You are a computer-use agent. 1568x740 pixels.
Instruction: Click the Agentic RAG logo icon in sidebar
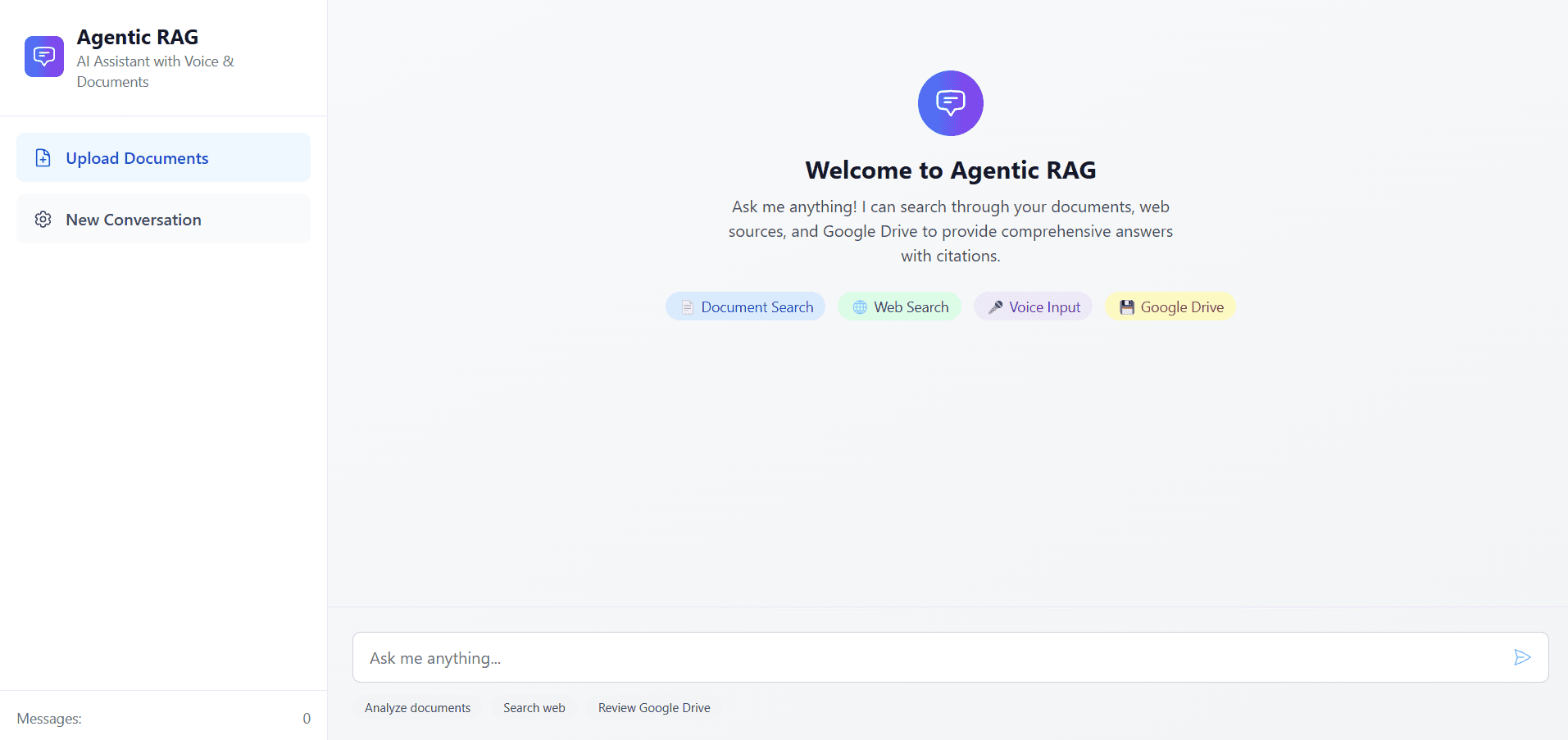coord(44,57)
